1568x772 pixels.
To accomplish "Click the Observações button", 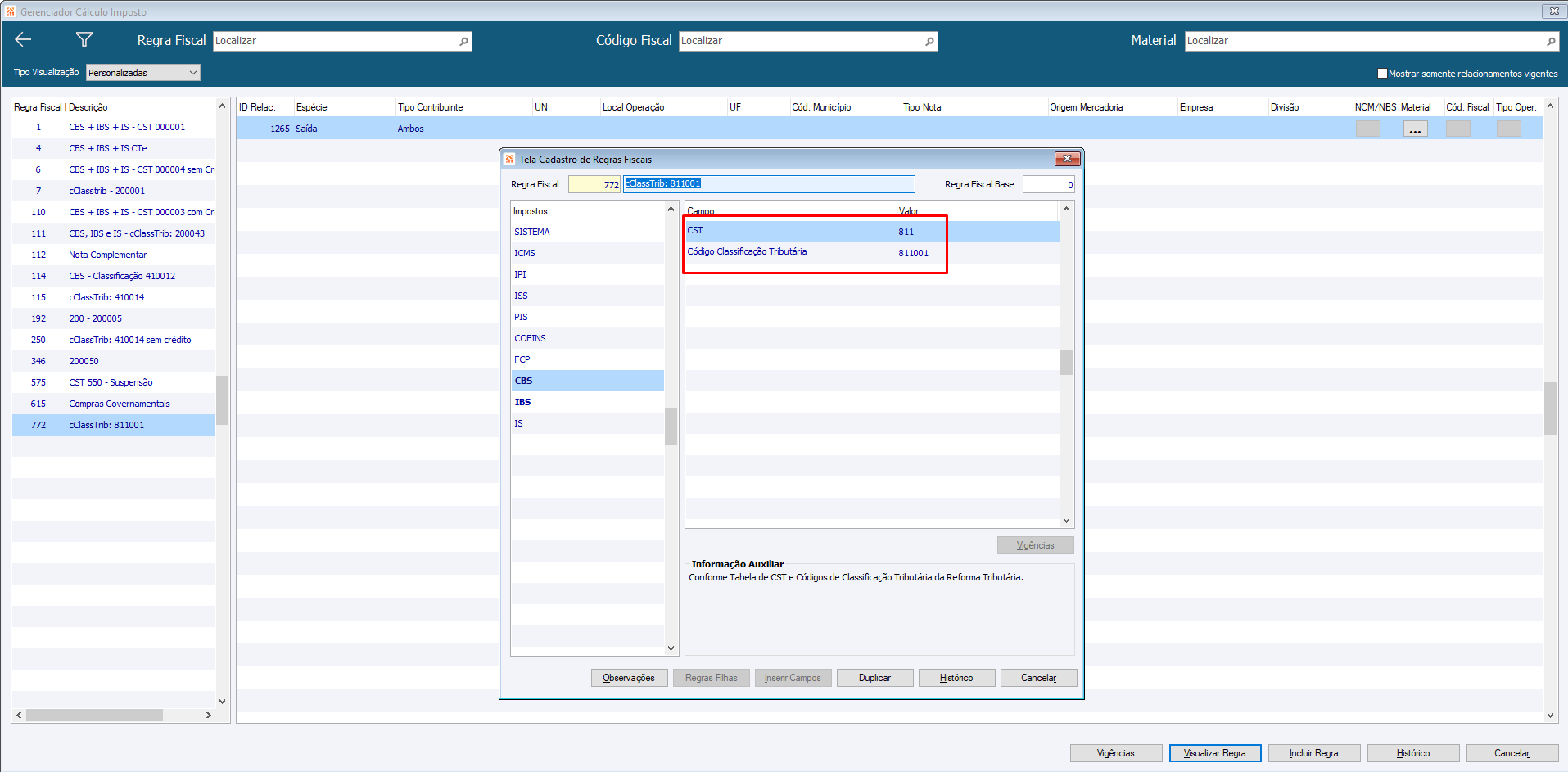I will [629, 678].
